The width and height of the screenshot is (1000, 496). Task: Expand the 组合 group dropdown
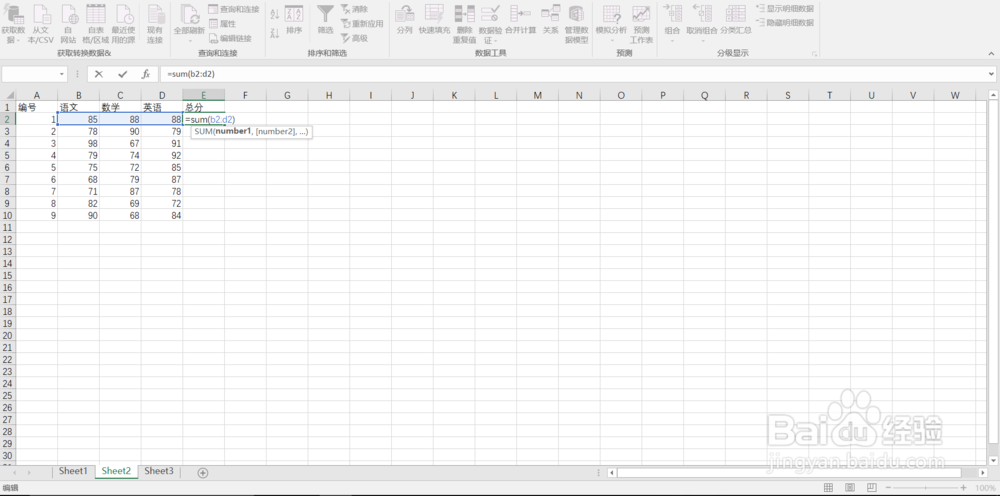[x=672, y=40]
